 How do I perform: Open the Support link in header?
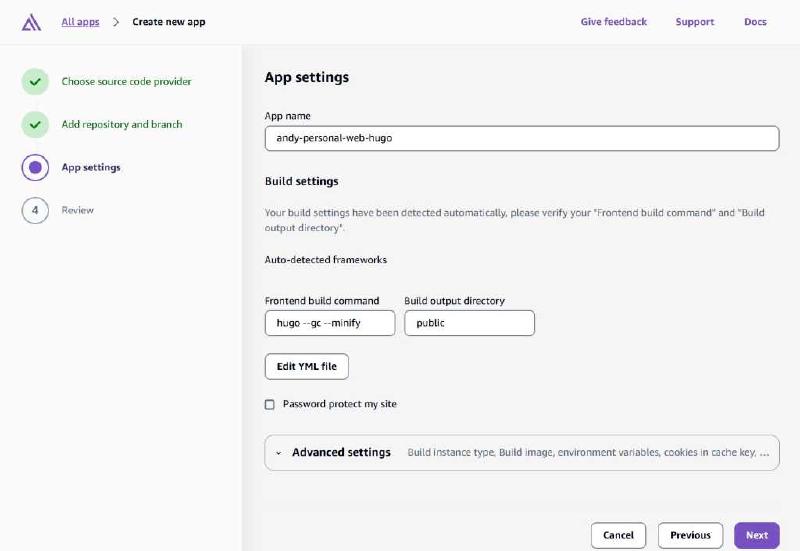694,22
